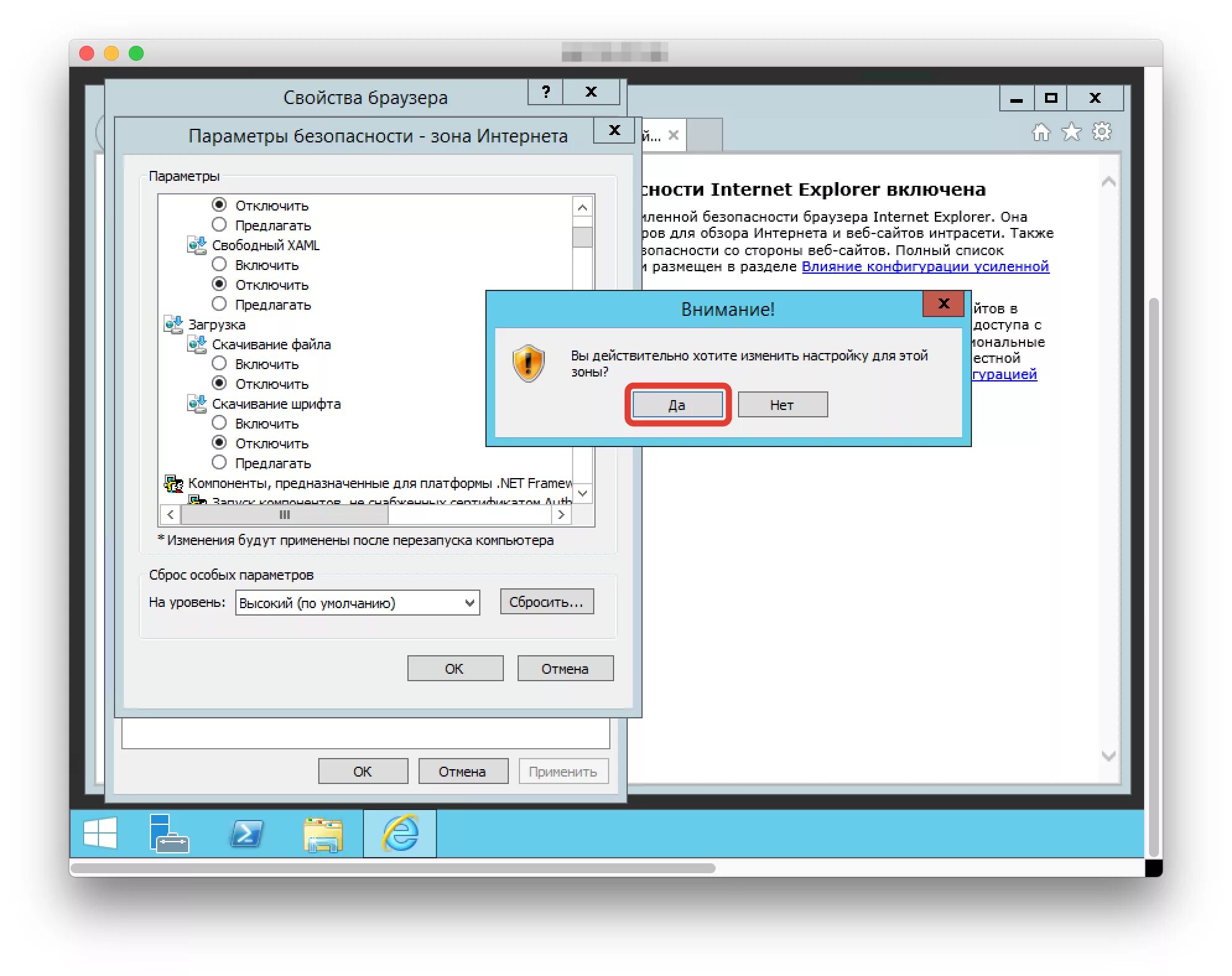Screen dimensions: 1232x976
Task: Open the Windows Start button
Action: 100,834
